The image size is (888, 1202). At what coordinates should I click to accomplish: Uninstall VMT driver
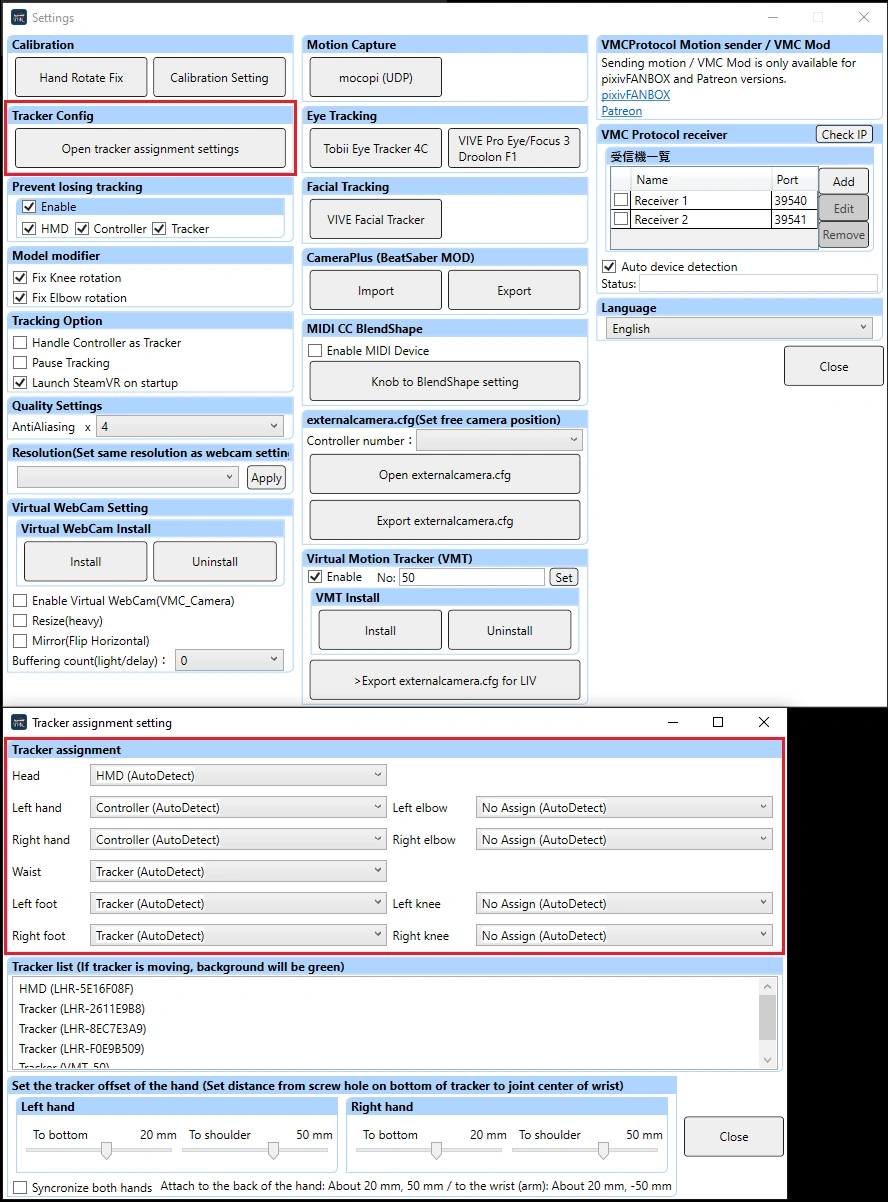(x=510, y=630)
